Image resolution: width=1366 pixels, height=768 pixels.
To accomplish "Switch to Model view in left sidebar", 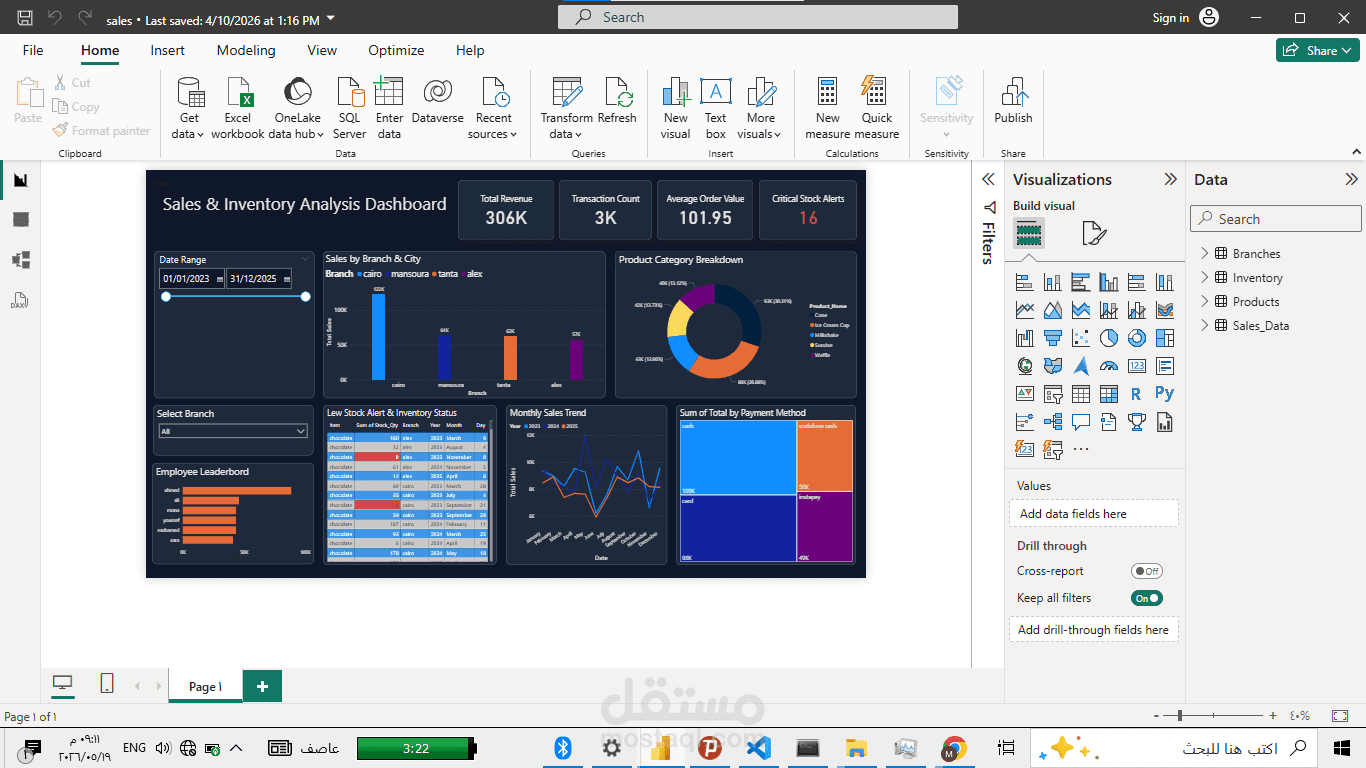I will pos(20,260).
